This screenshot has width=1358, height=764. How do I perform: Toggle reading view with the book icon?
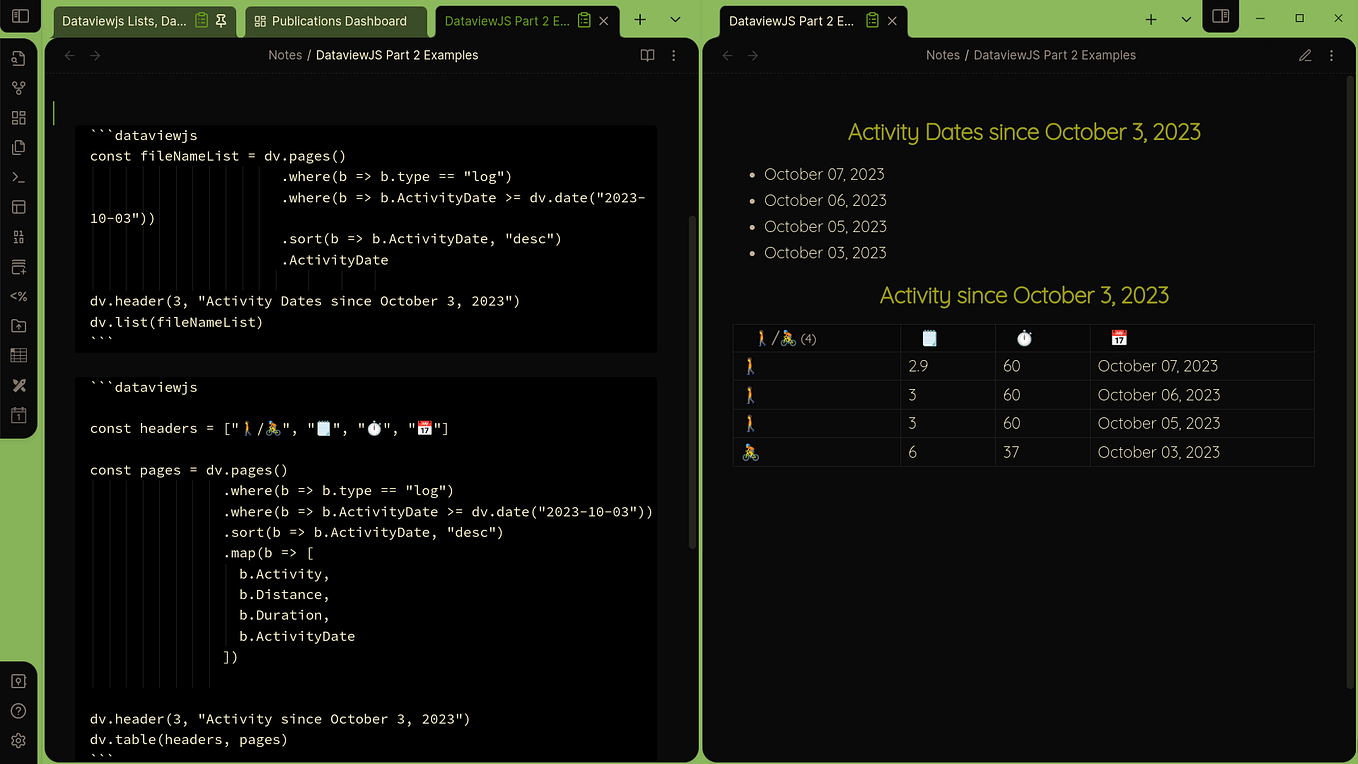(647, 55)
